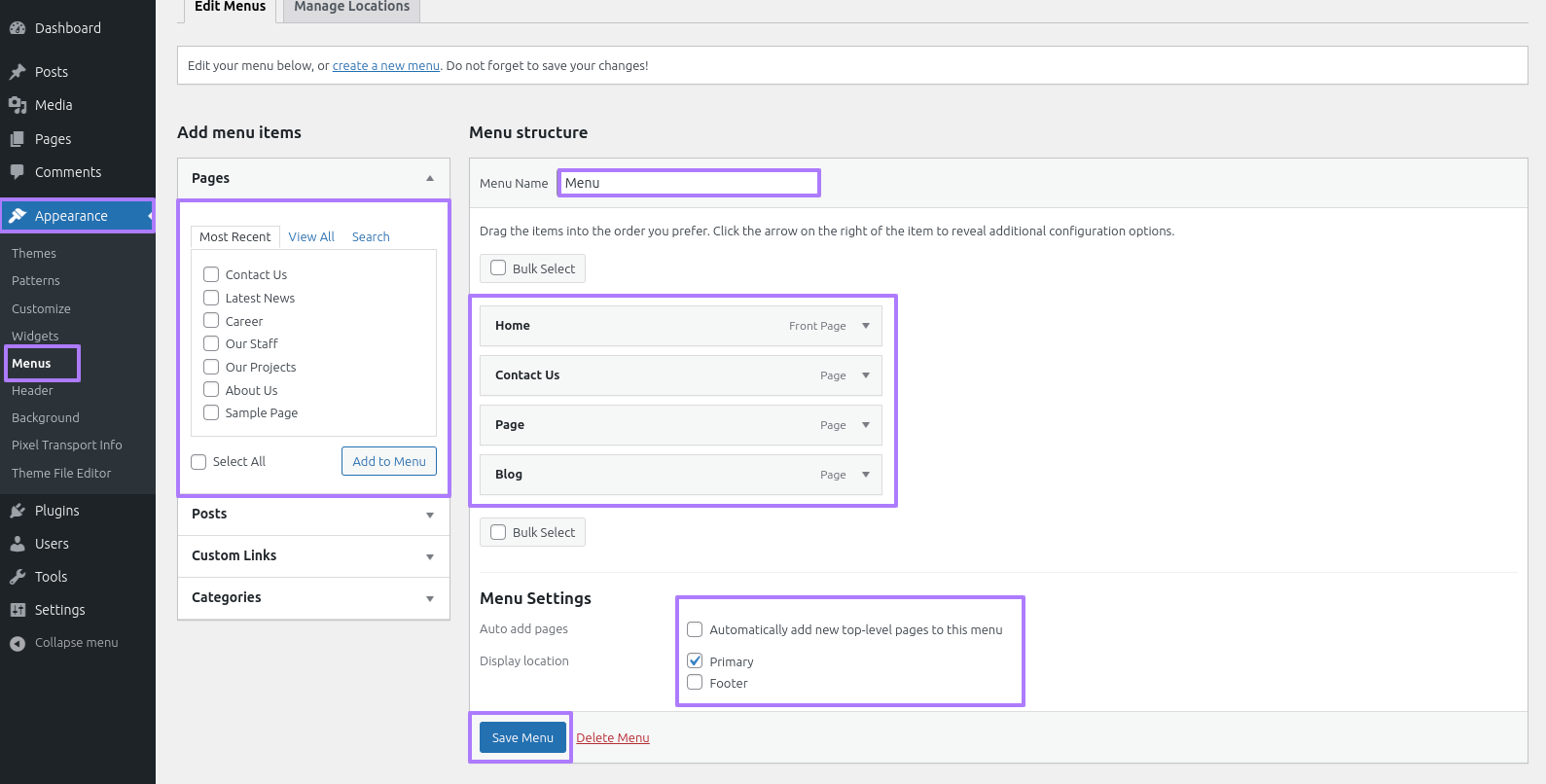Check the Our Staff page checkbox
This screenshot has height=784, width=1546.
click(211, 343)
